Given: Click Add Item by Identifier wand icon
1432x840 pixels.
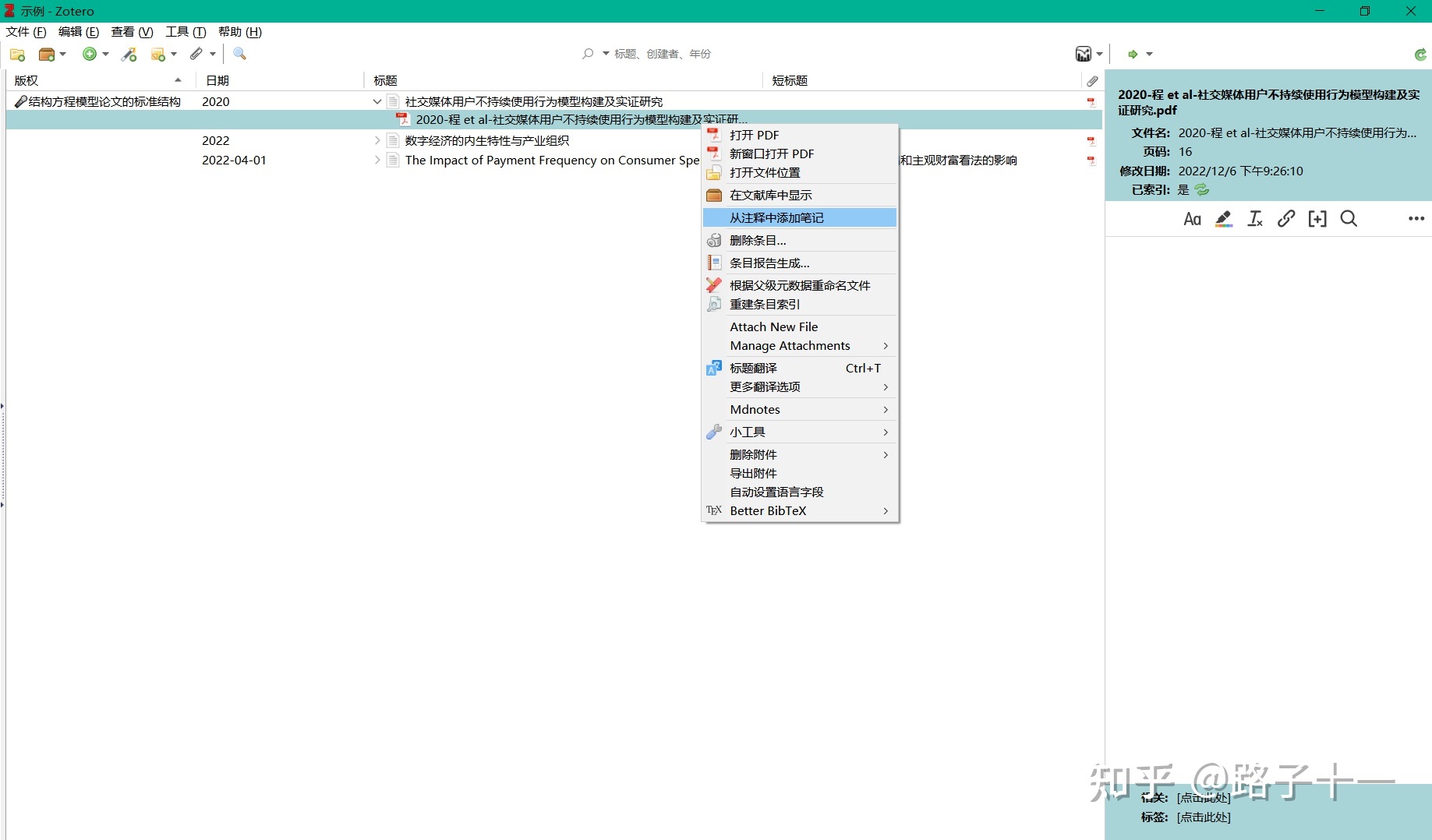Looking at the screenshot, I should click(x=129, y=54).
